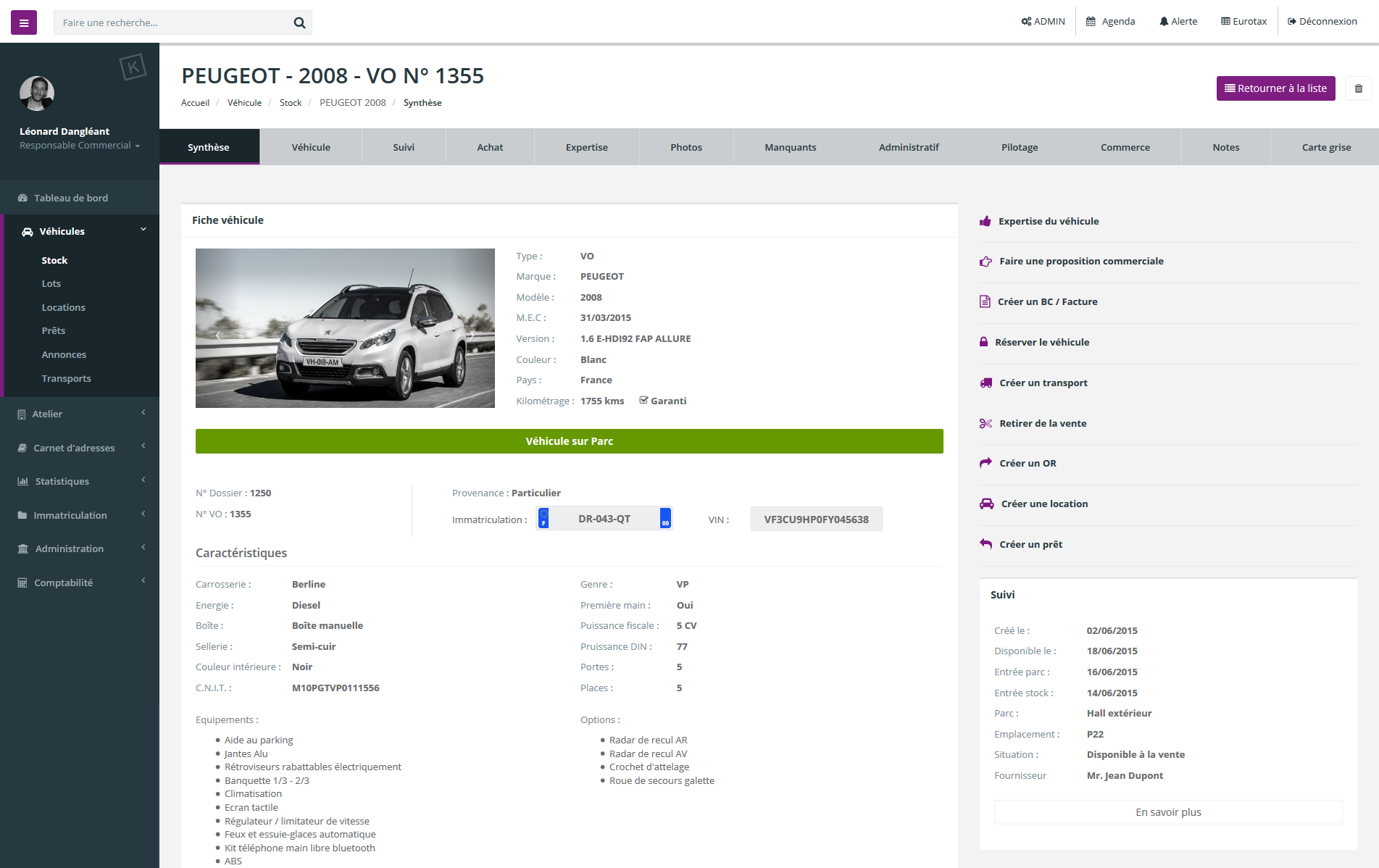Click the DR-043-QT license plate
This screenshot has width=1379, height=868.
(604, 519)
